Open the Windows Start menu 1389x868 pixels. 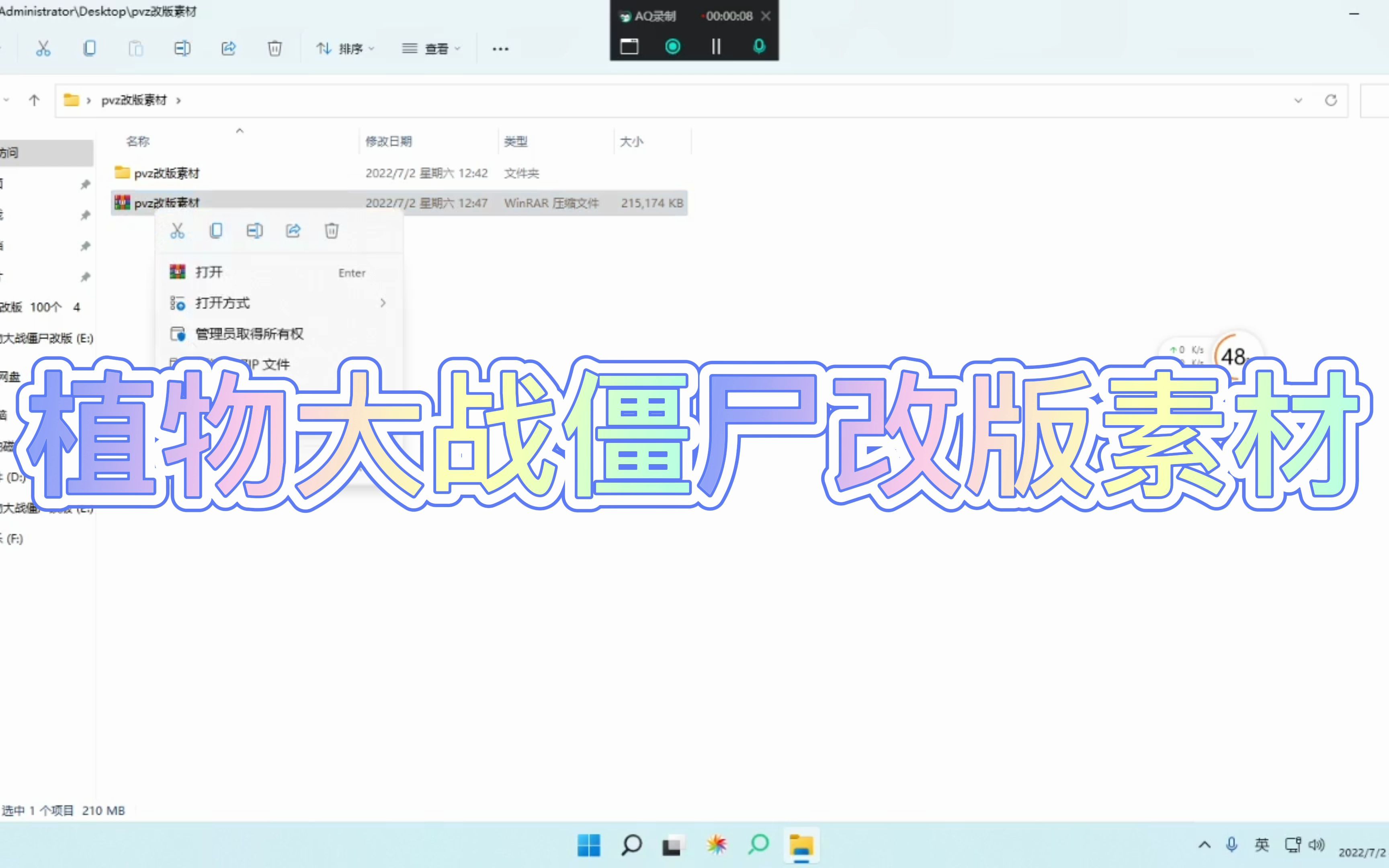[x=589, y=845]
